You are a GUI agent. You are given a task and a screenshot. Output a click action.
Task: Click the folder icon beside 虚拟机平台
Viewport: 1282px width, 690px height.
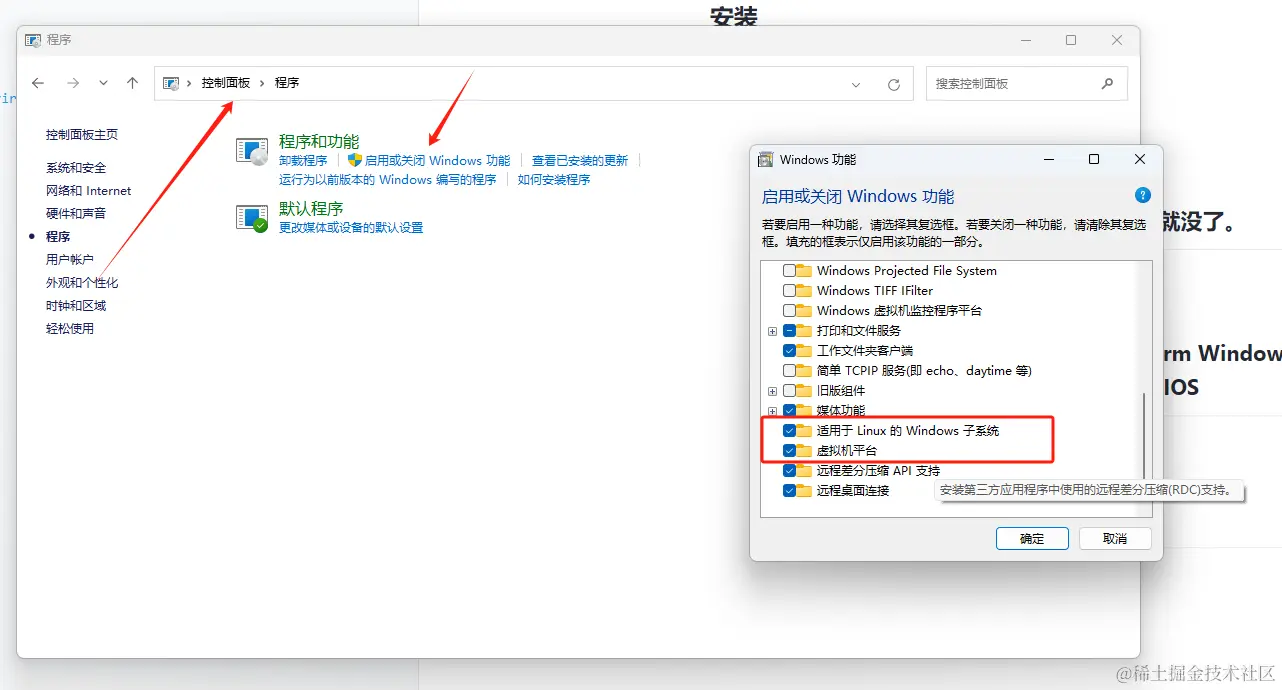(805, 451)
